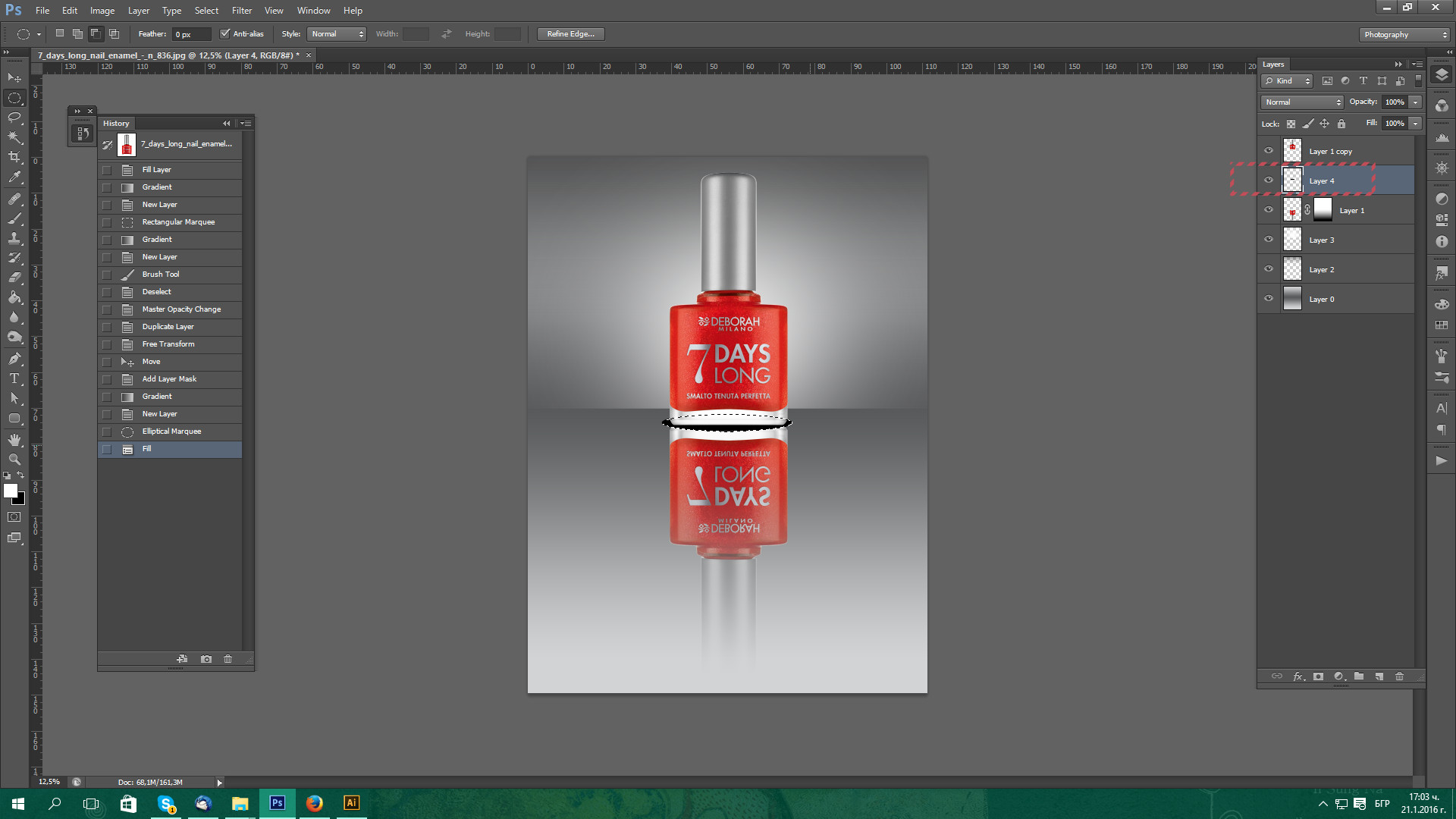The image size is (1456, 819).
Task: Open the selection Style dropdown
Action: click(337, 34)
